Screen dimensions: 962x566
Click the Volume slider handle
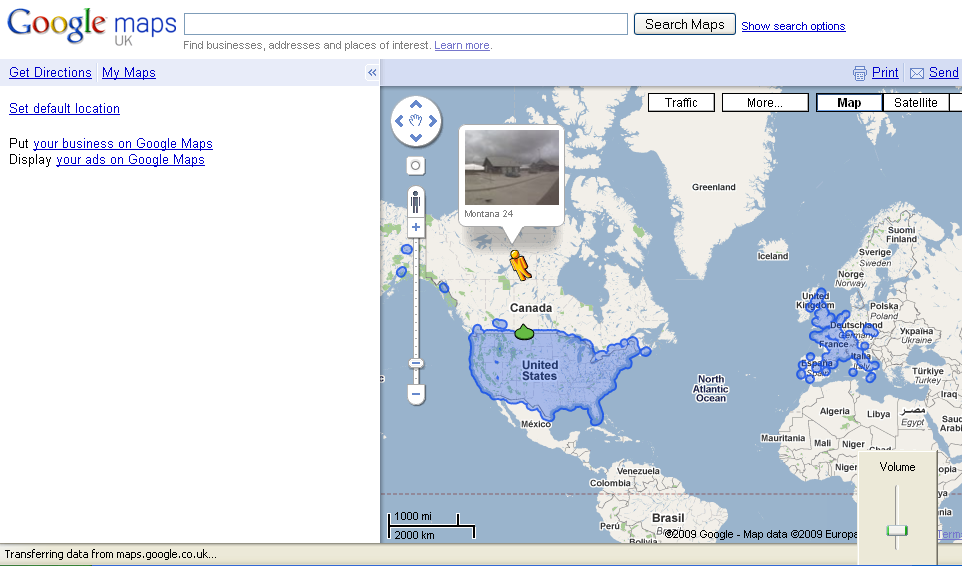tap(897, 530)
